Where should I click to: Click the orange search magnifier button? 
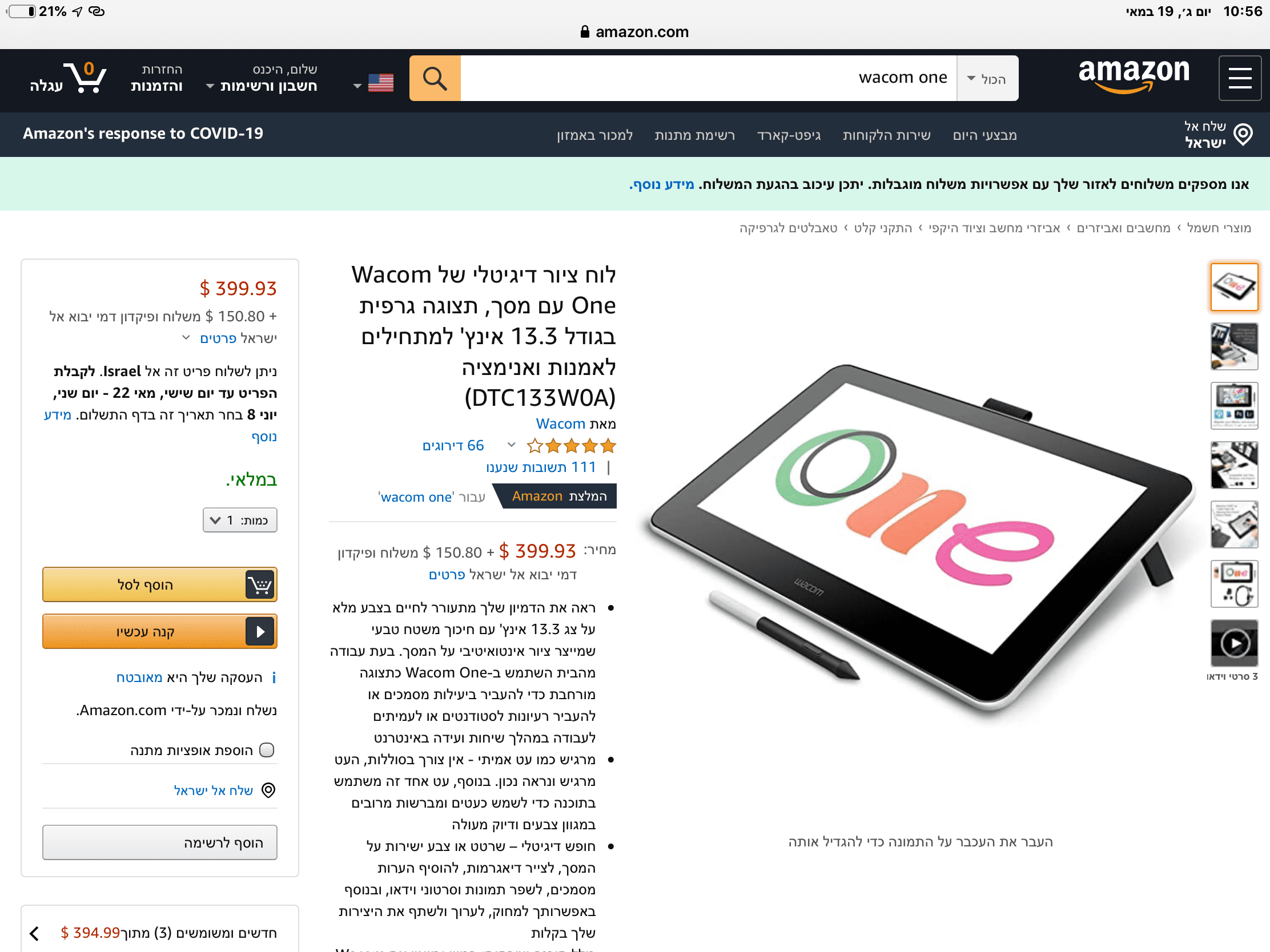coord(435,78)
